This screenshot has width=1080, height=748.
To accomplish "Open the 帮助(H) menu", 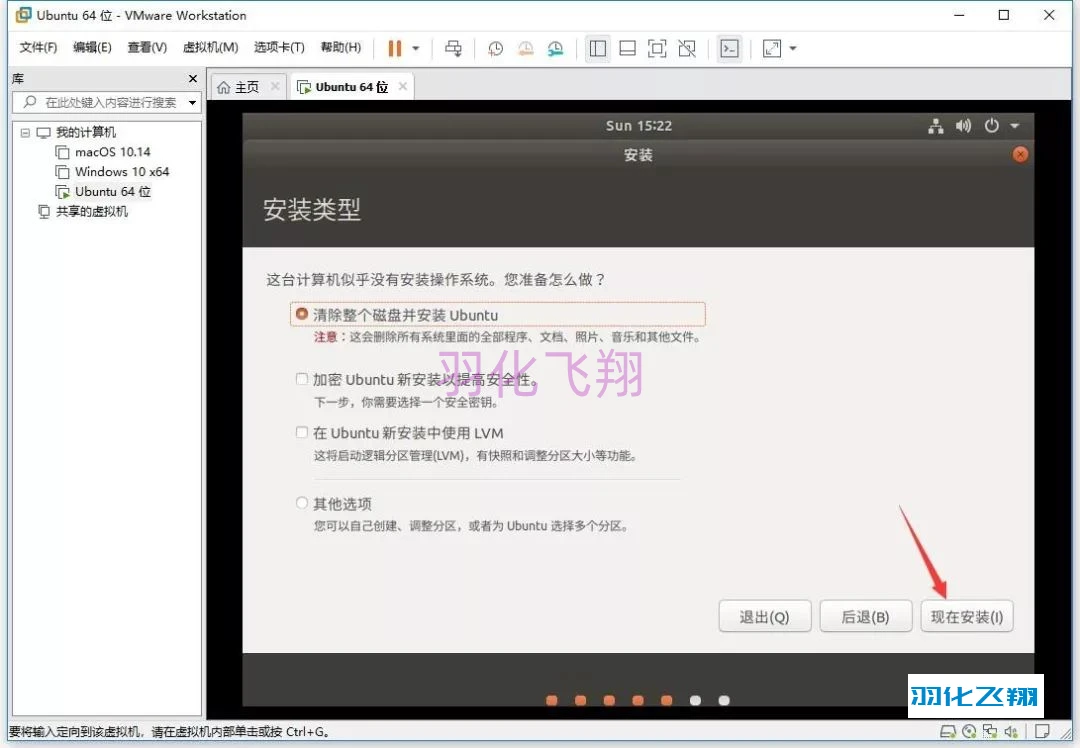I will tap(341, 47).
